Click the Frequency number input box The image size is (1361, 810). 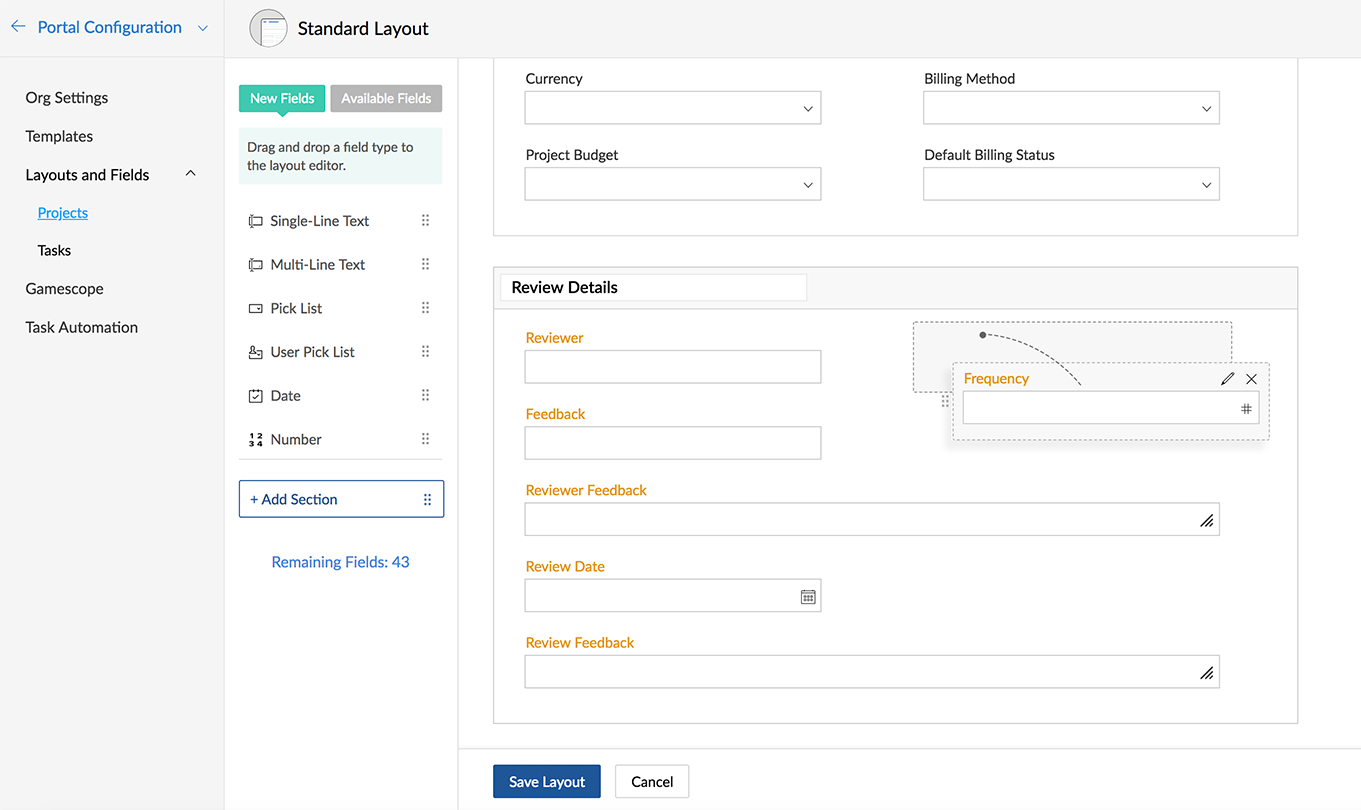point(1110,408)
